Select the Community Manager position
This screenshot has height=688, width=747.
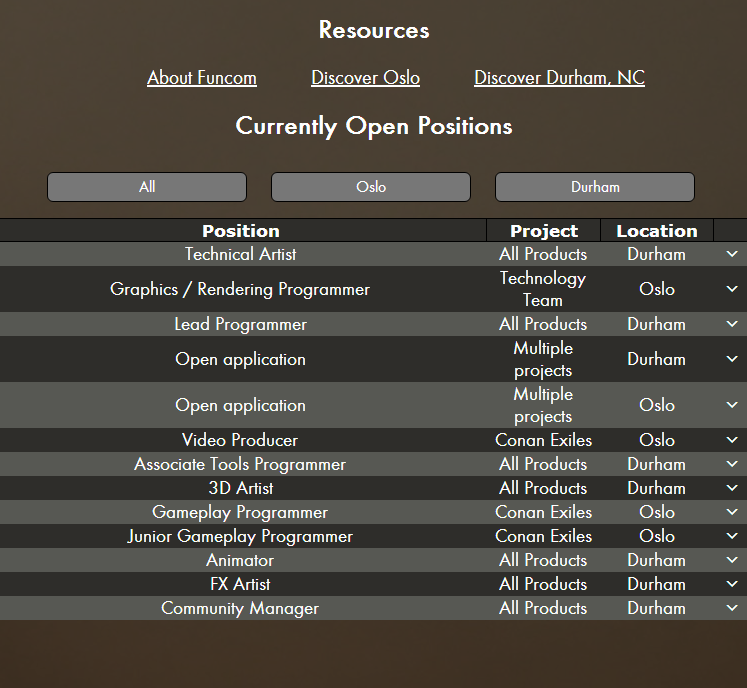pos(240,608)
